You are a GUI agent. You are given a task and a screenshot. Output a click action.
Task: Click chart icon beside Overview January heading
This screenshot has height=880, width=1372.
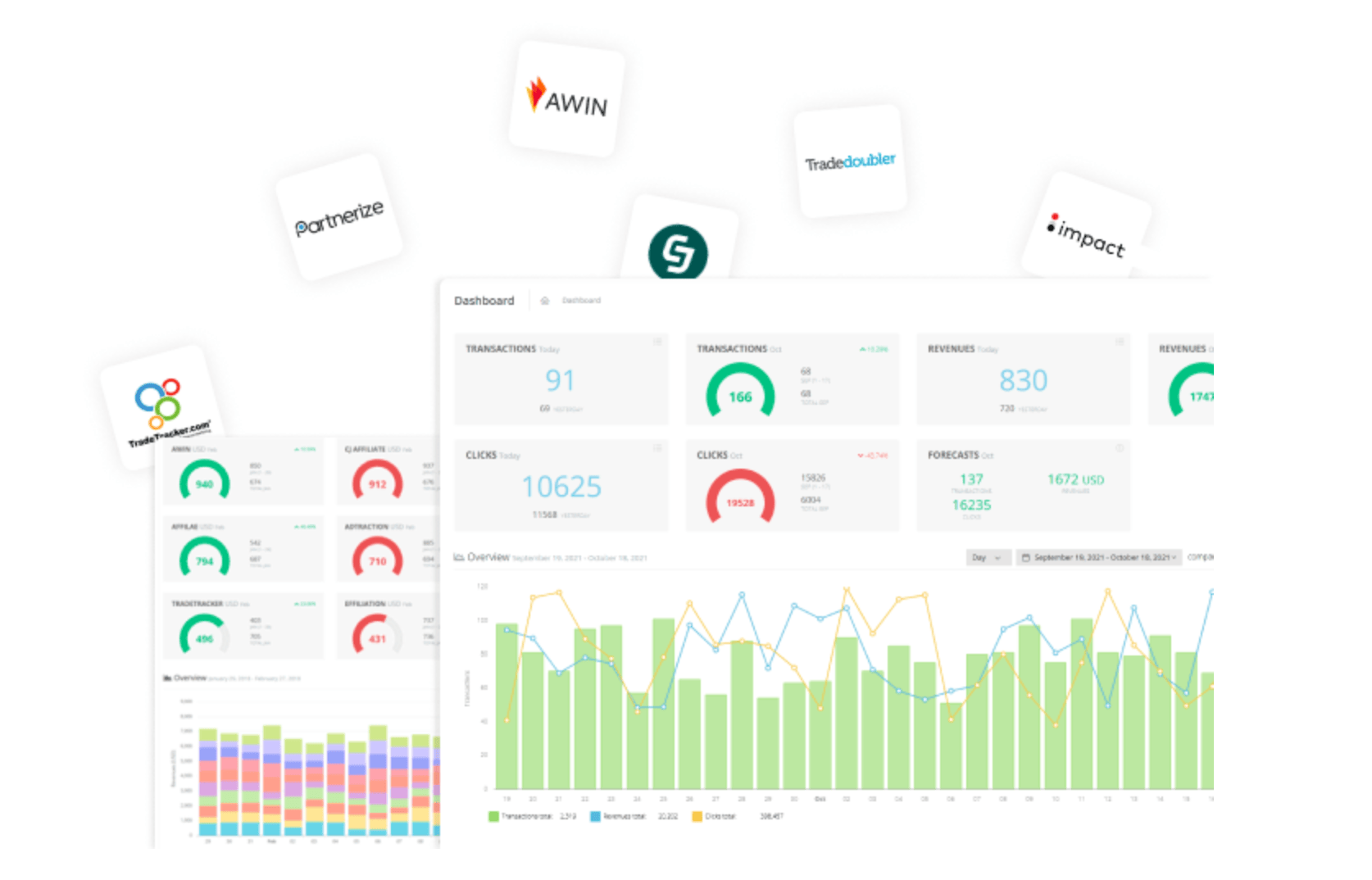(x=167, y=678)
